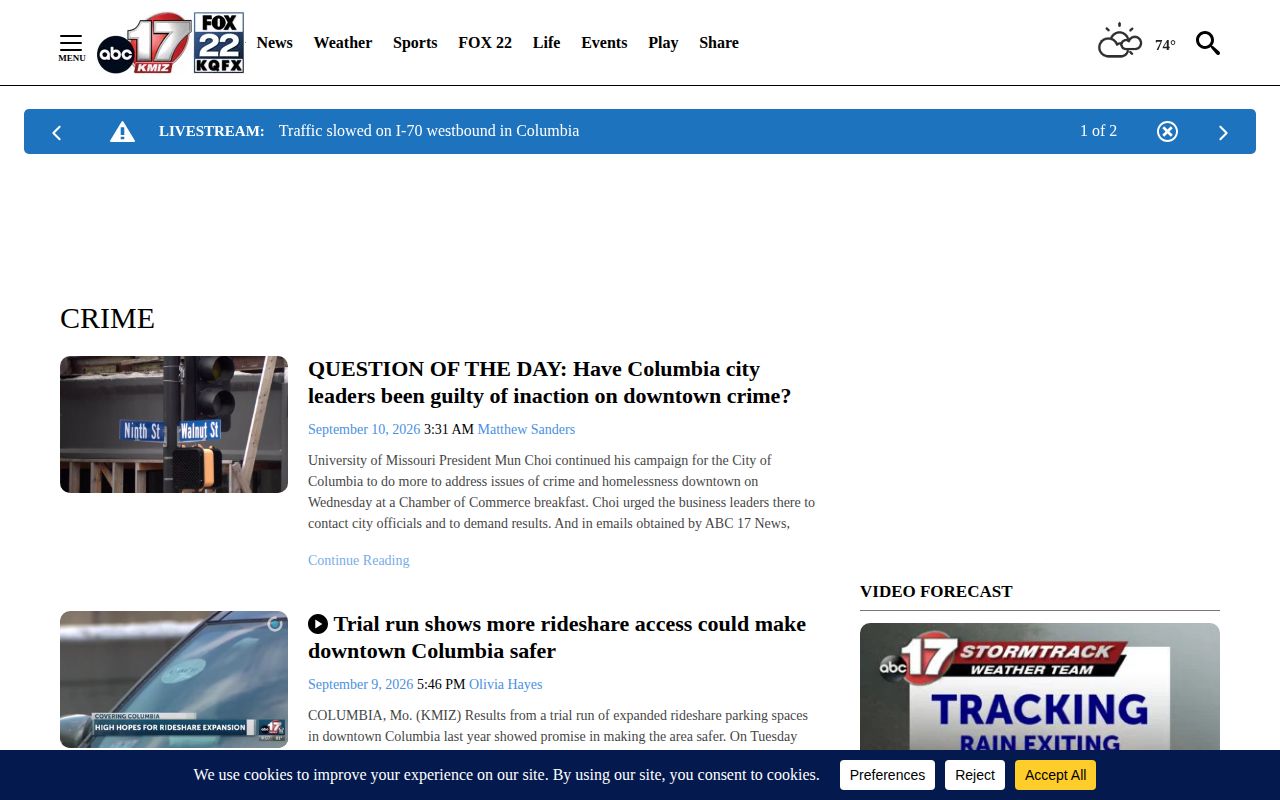Click the 74° temperature reading

[x=1165, y=45]
